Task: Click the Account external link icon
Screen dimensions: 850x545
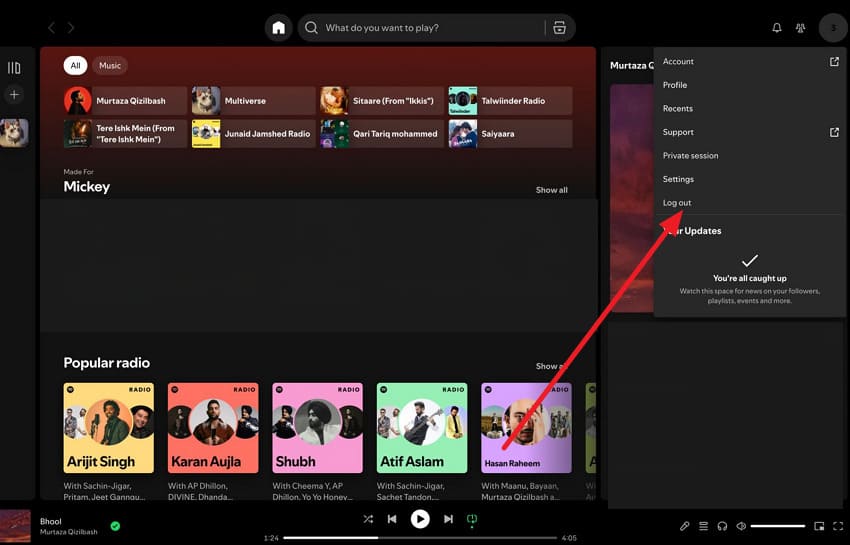Action: 834,61
